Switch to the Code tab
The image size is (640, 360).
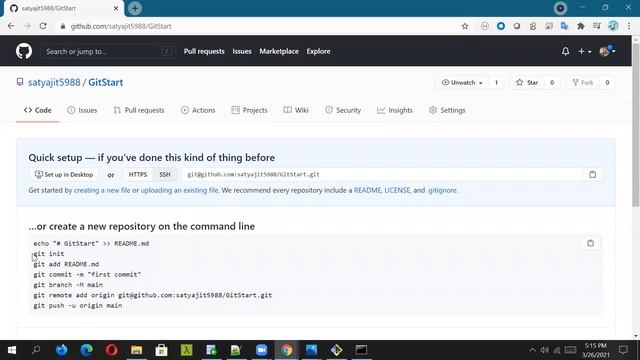pos(38,110)
